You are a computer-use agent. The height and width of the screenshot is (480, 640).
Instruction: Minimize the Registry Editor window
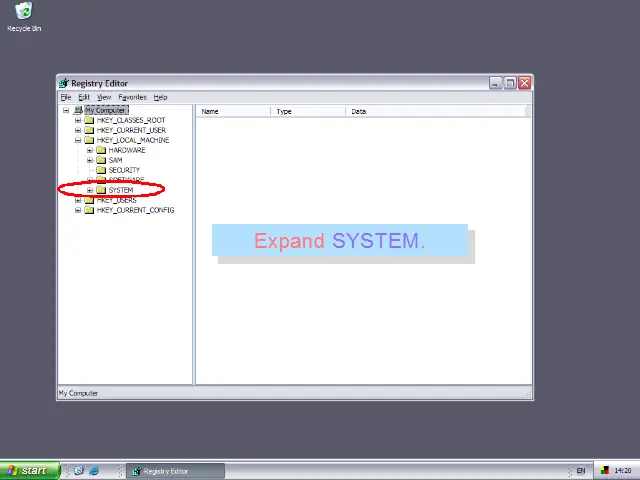pos(495,83)
